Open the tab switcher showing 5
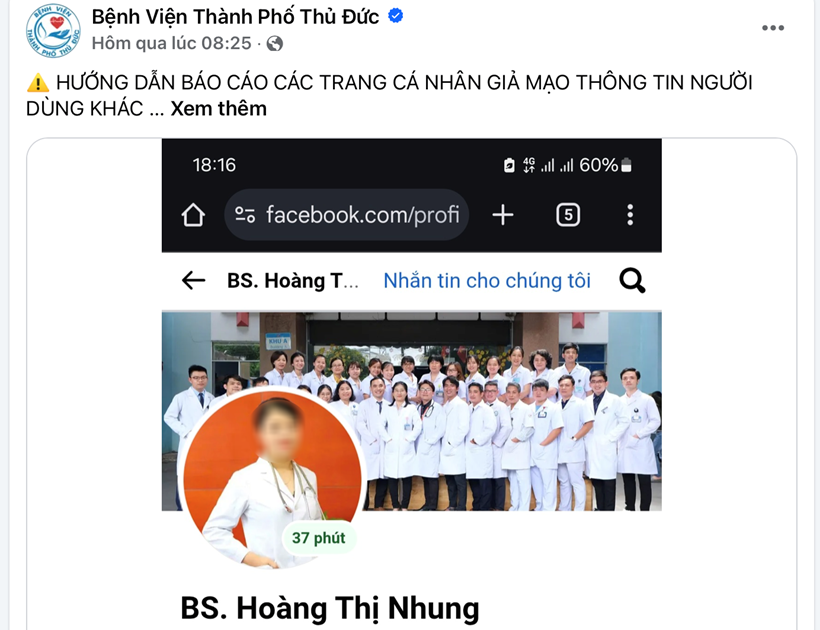This screenshot has width=820, height=630. [568, 215]
